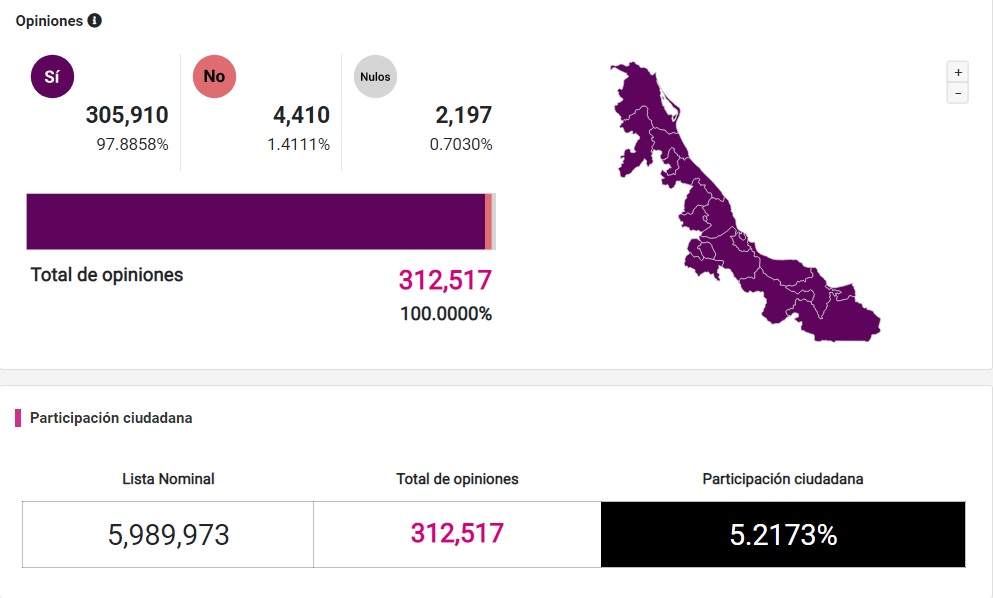Click the Lista Nominal value 5,989,973

[x=168, y=535]
